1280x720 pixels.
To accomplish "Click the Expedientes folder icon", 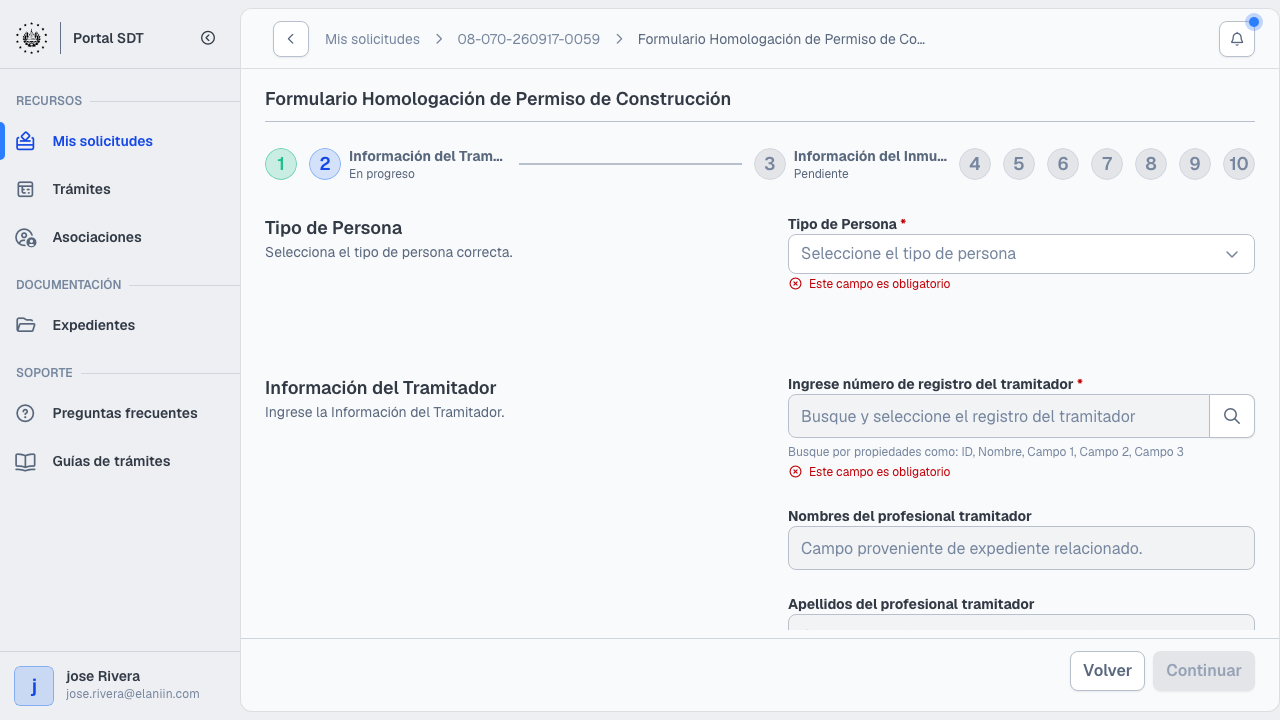I will pos(26,325).
